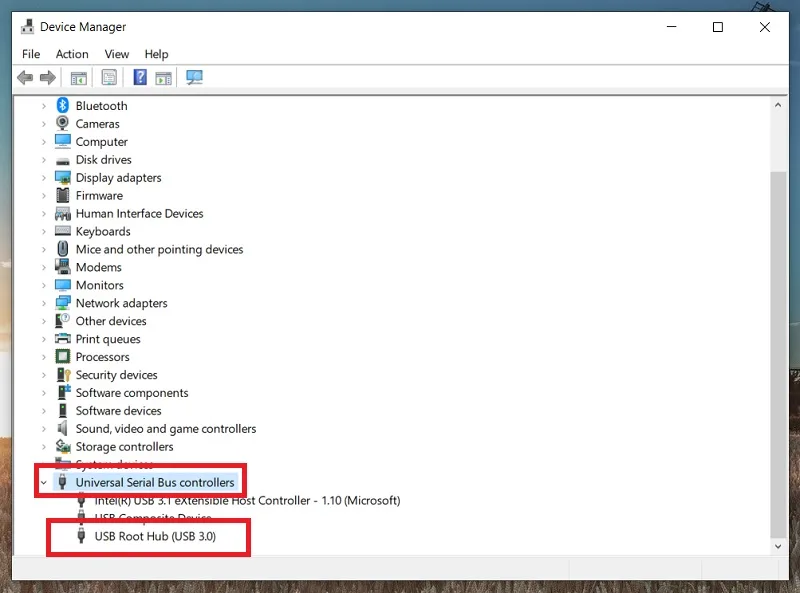Expand the Software devices category
The width and height of the screenshot is (800, 593).
[x=44, y=411]
